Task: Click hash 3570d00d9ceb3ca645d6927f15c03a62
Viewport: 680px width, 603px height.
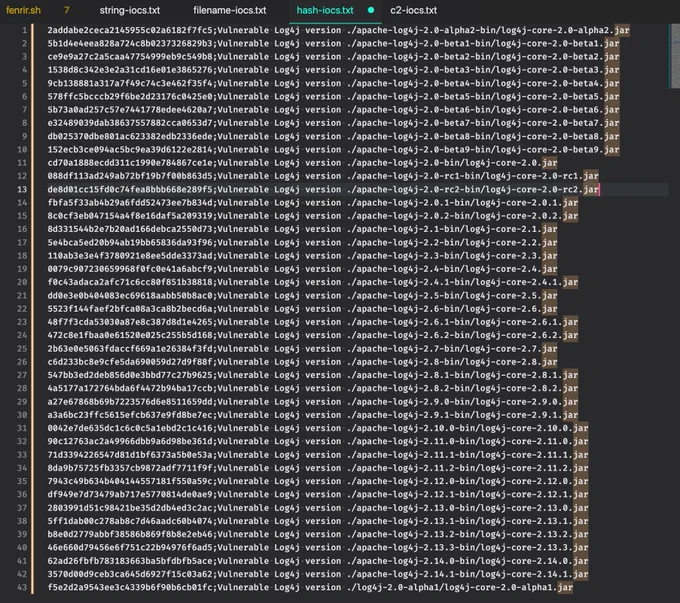Action: (x=131, y=574)
